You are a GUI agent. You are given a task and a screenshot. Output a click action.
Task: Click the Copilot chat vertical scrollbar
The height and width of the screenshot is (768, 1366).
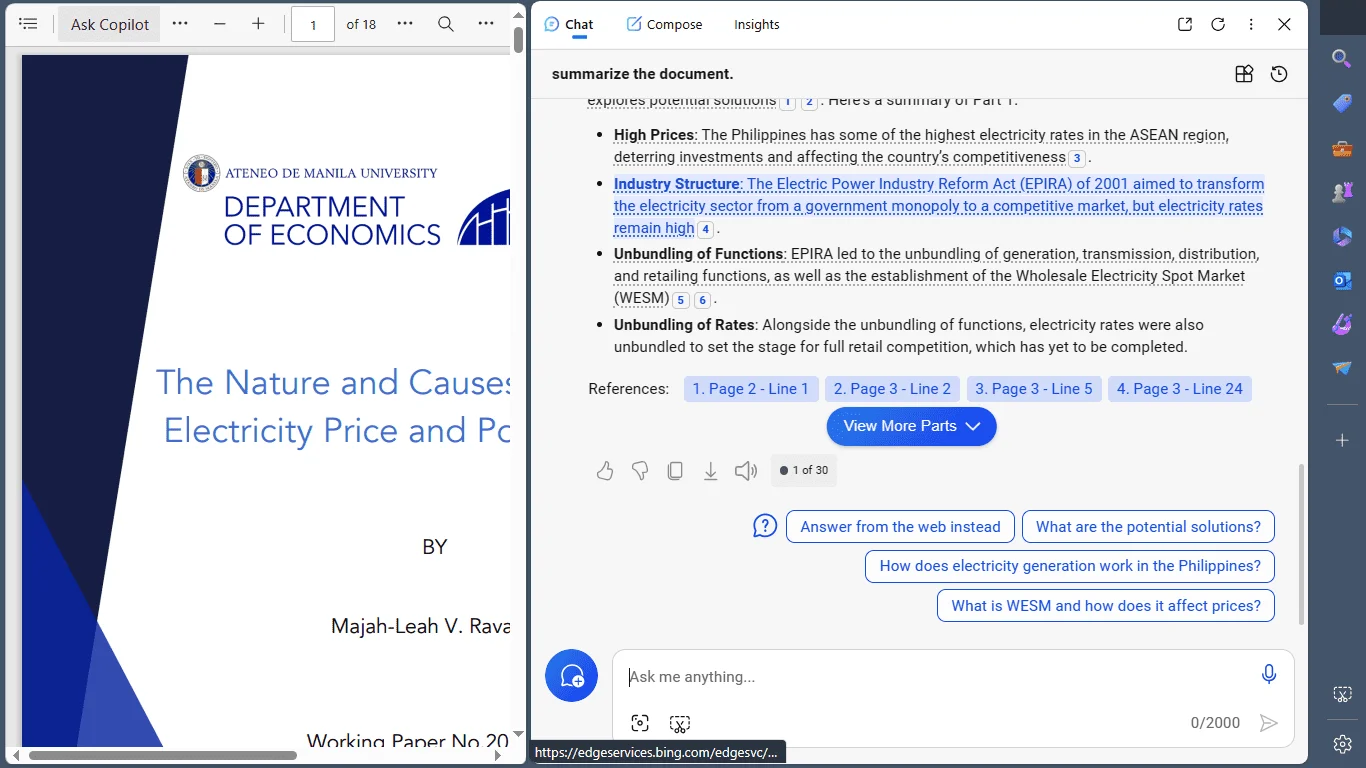click(1301, 545)
